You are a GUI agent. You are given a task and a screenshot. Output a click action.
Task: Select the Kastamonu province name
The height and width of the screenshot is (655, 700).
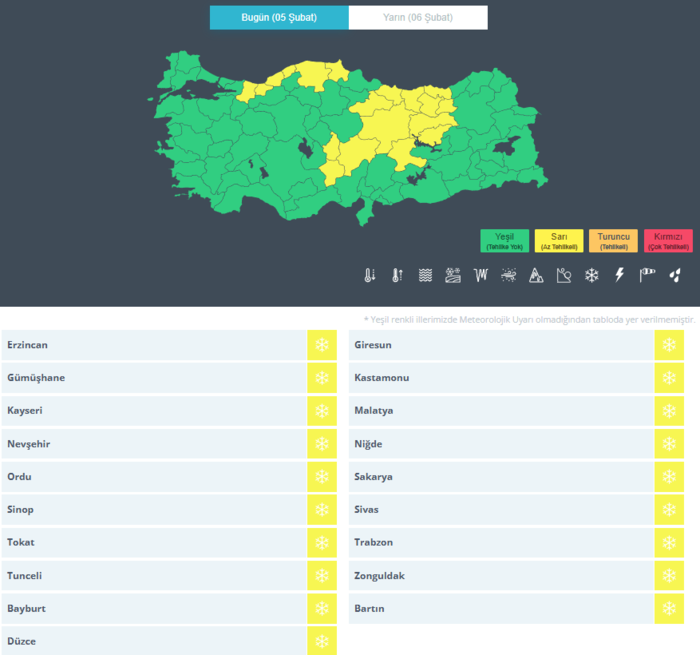pyautogui.click(x=382, y=378)
